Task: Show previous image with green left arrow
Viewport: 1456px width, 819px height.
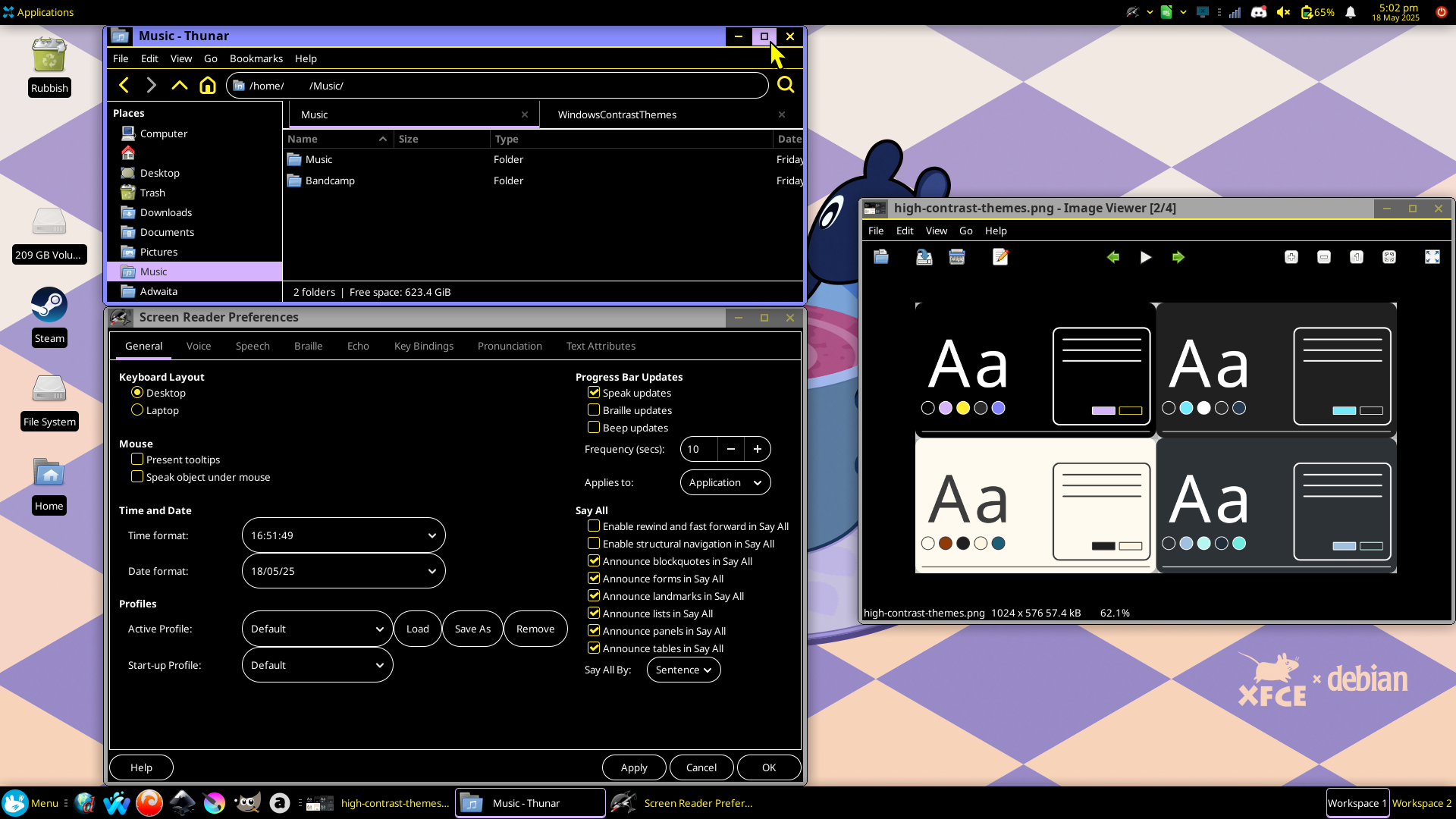Action: [1113, 257]
